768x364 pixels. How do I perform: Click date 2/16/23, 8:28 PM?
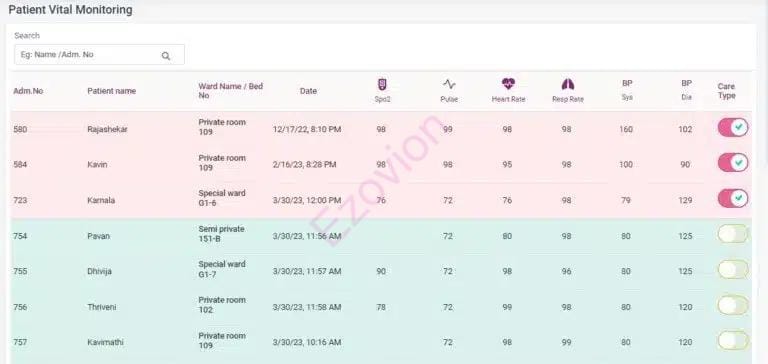point(304,165)
